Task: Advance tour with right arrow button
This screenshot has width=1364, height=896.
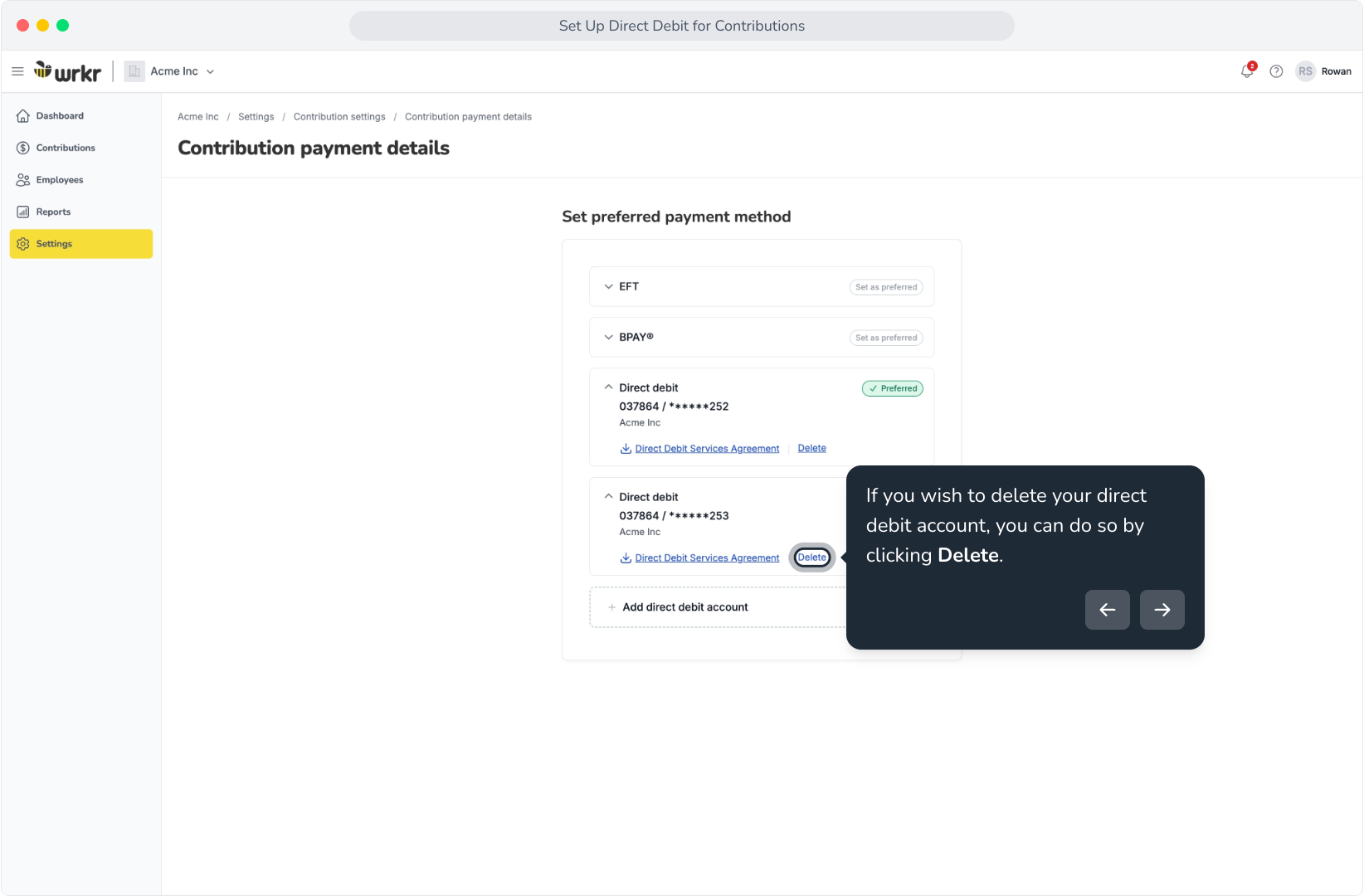Action: tap(1162, 610)
